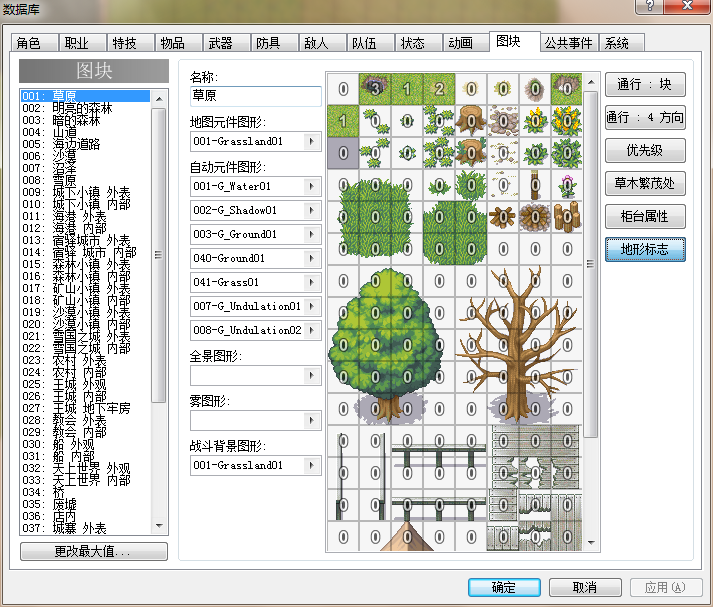Image resolution: width=713 pixels, height=607 pixels.
Task: Select tileset 002: 明亮的森林
Action: 85,108
